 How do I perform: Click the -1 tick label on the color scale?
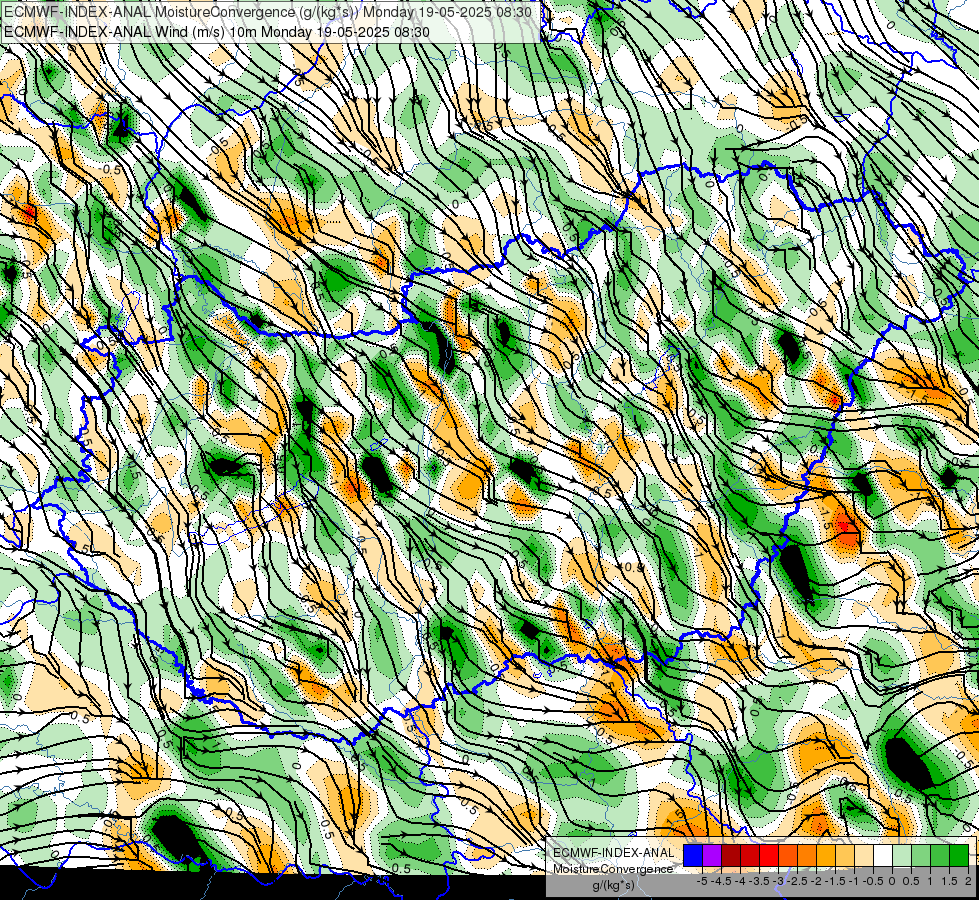854,881
